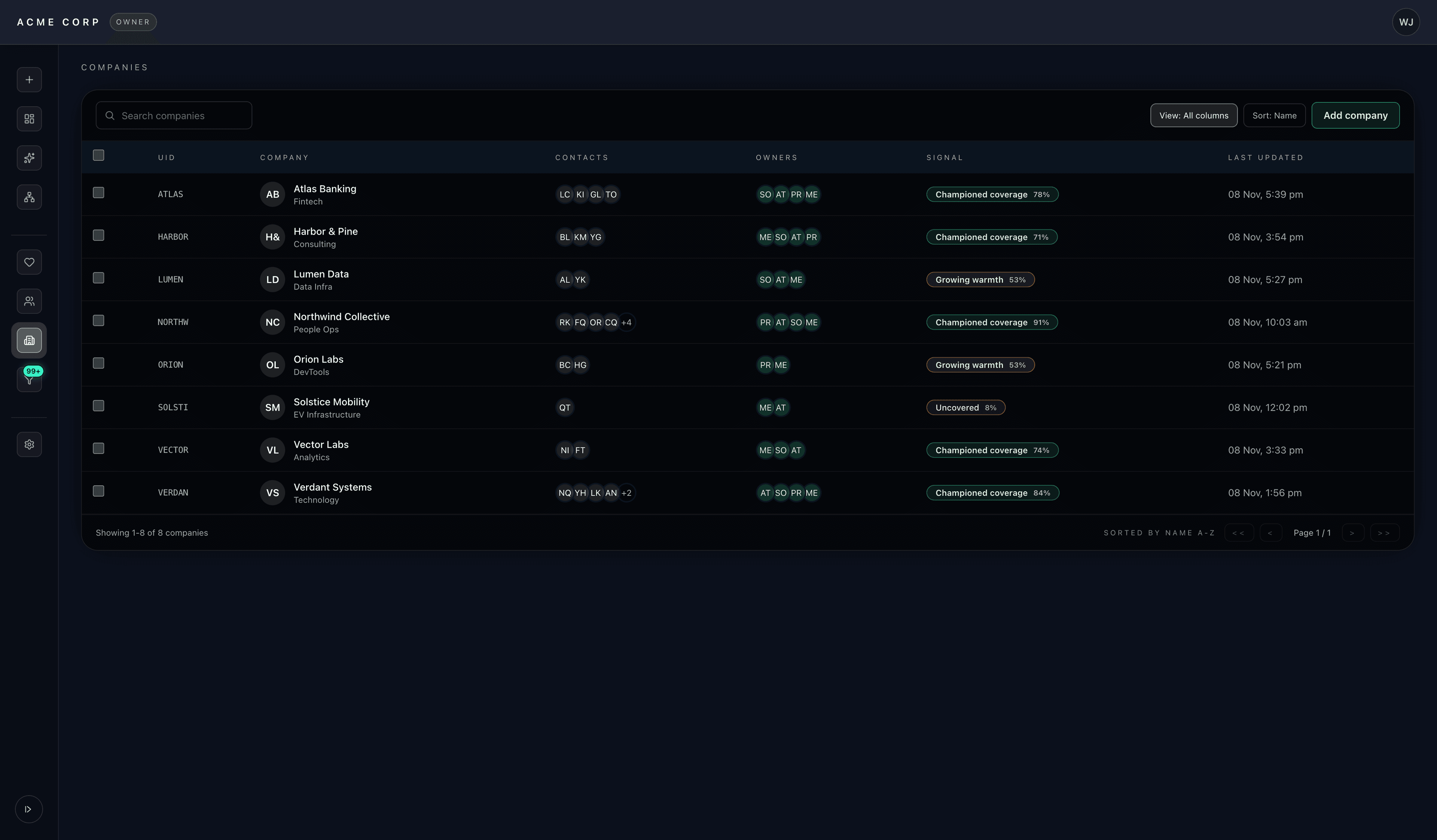Open the org chart icon in sidebar
This screenshot has width=1437, height=840.
pyautogui.click(x=29, y=197)
